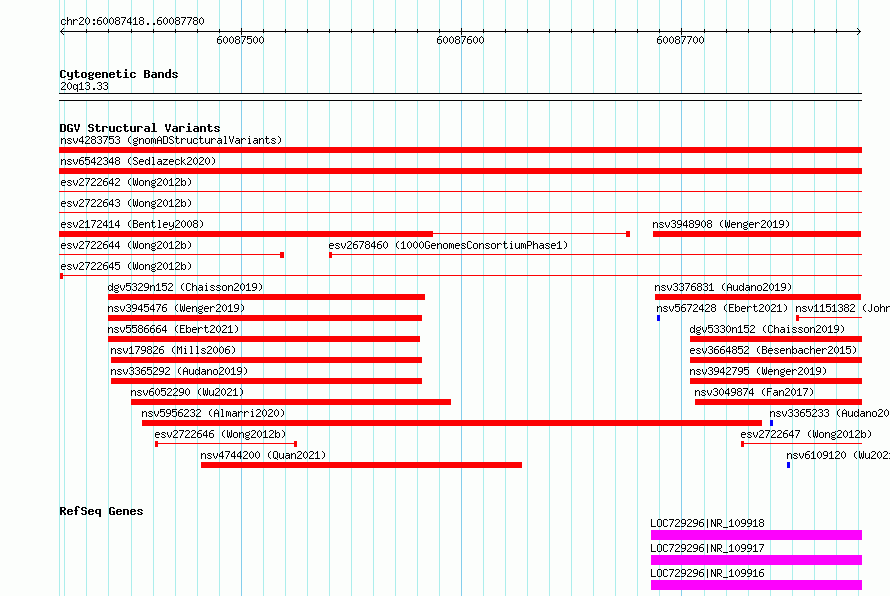Open nsv6052290 (Wu2021) variant
Viewport: 890px width, 596px height.
pyautogui.click(x=187, y=392)
